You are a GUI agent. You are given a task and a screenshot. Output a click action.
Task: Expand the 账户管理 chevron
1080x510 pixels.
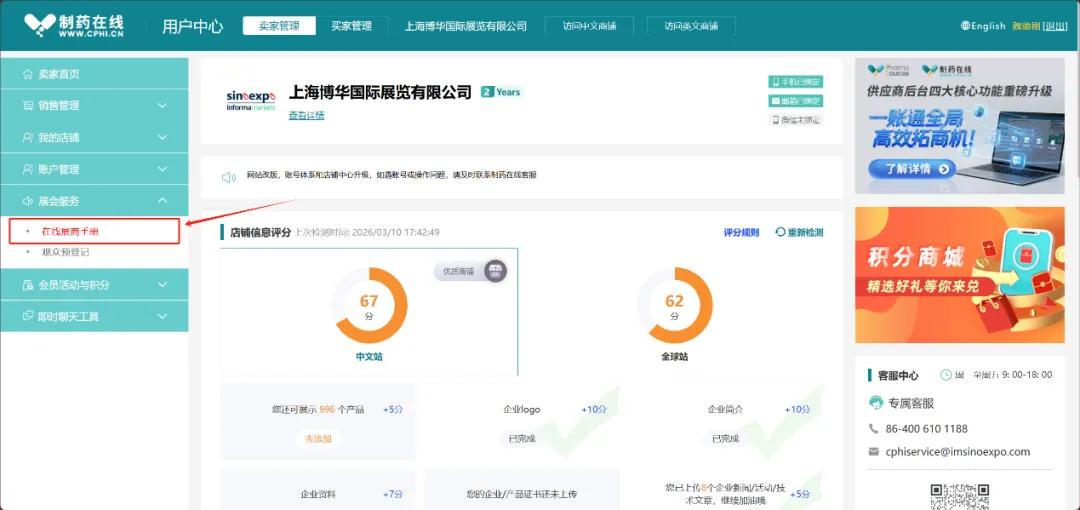pos(163,169)
